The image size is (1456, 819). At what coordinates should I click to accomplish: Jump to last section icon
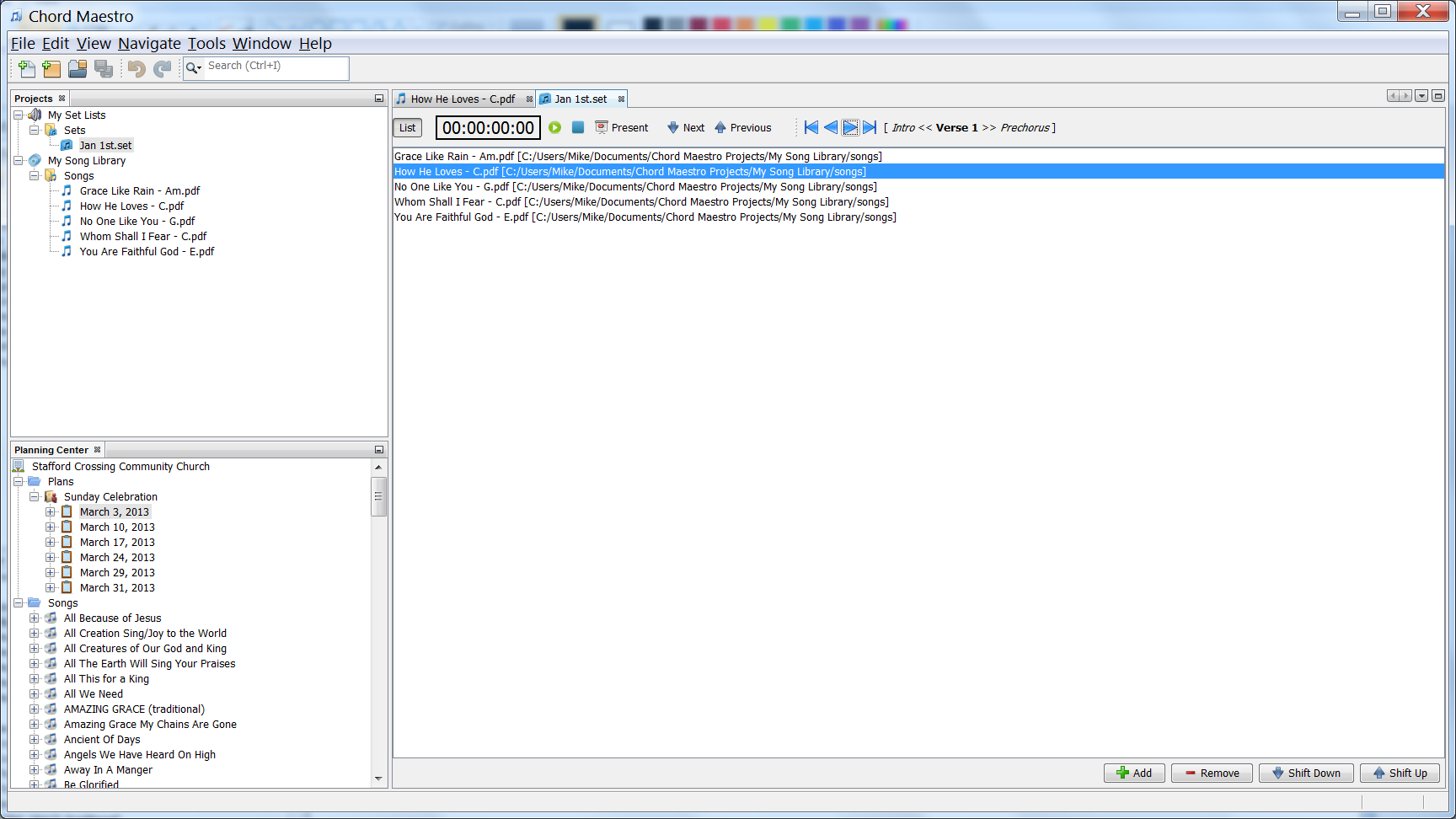coord(870,127)
